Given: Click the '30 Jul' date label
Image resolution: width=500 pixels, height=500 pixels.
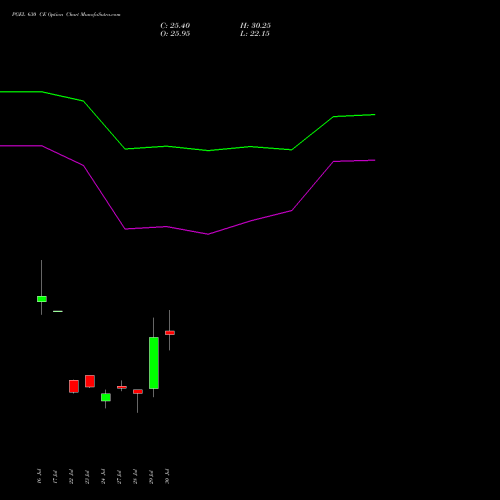Looking at the screenshot, I should pyautogui.click(x=167, y=476).
